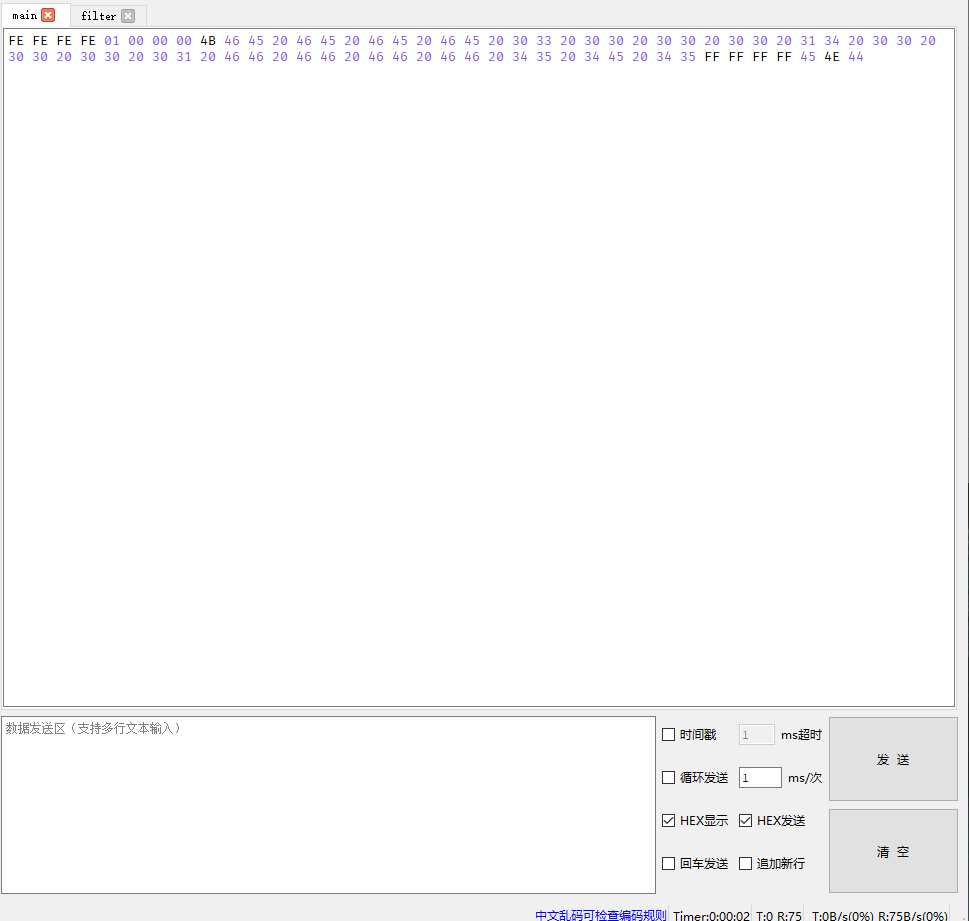Switch to the filter tab

[x=98, y=16]
